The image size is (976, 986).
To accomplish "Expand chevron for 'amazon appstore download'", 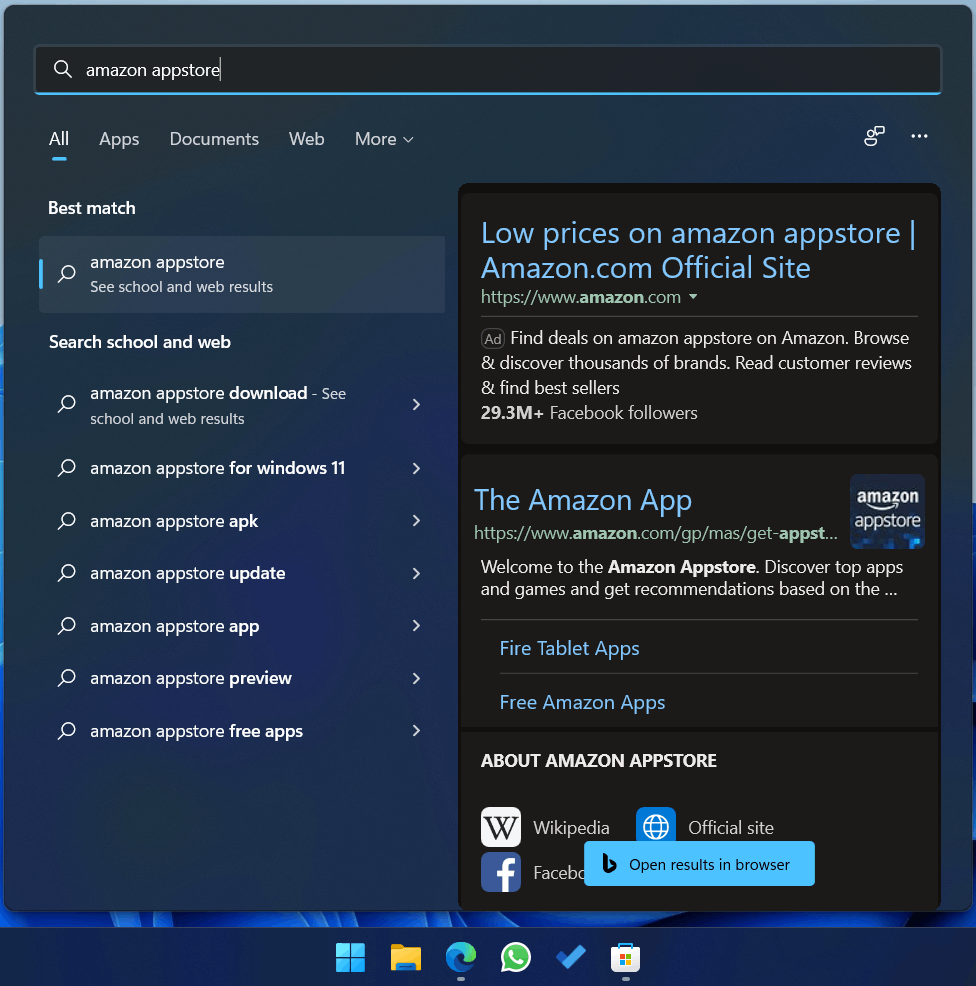I will click(x=416, y=404).
